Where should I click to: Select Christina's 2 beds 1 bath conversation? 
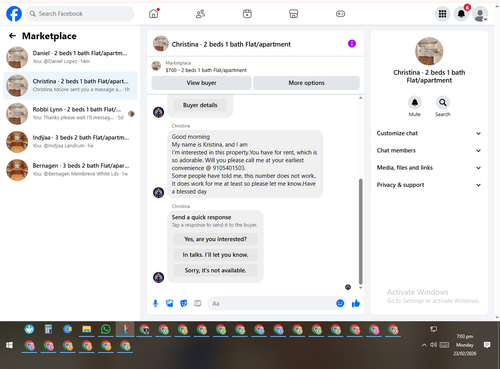pyautogui.click(x=70, y=86)
